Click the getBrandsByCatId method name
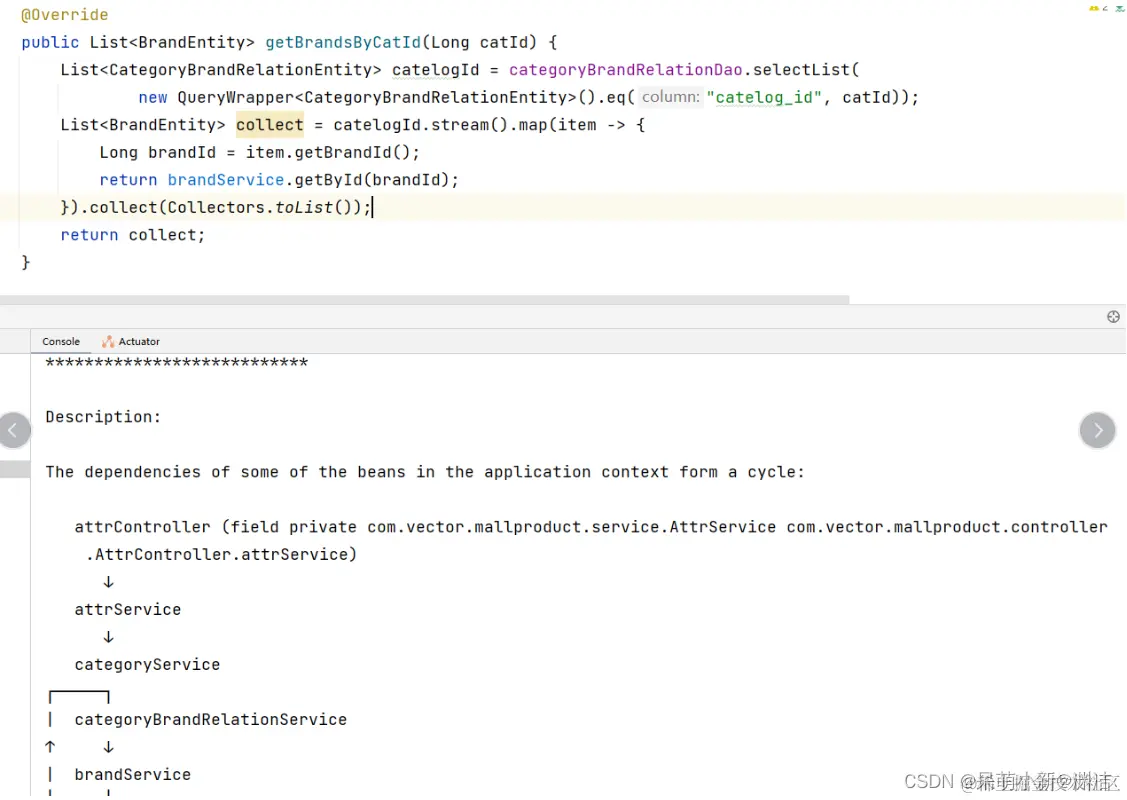The height and width of the screenshot is (800, 1127). [343, 42]
